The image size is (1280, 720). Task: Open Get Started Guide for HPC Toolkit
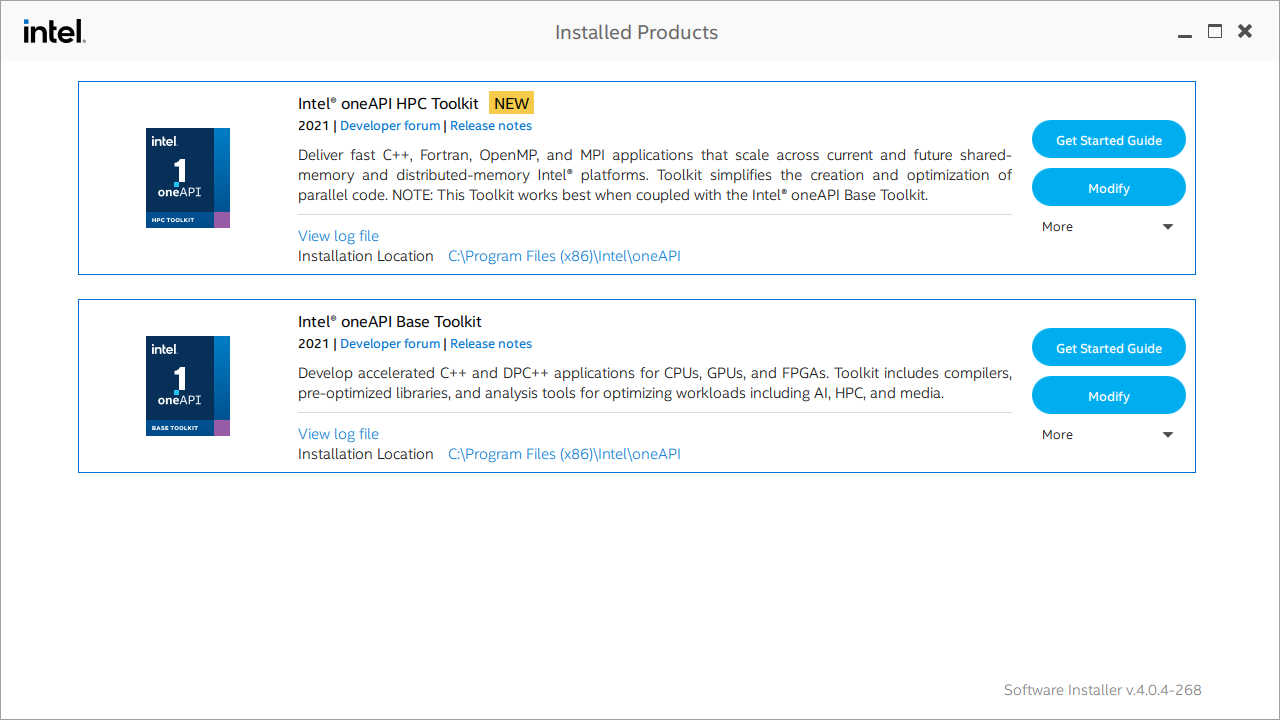tap(1108, 139)
